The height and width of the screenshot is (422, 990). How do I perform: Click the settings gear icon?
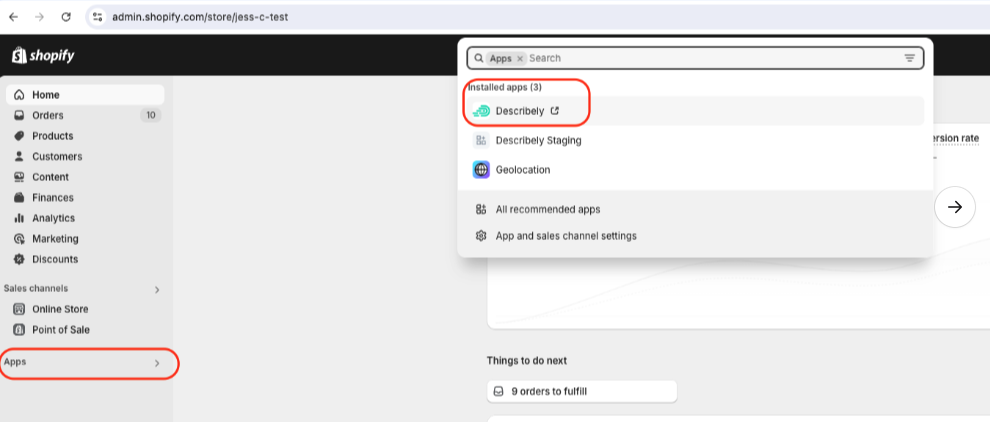pos(481,236)
